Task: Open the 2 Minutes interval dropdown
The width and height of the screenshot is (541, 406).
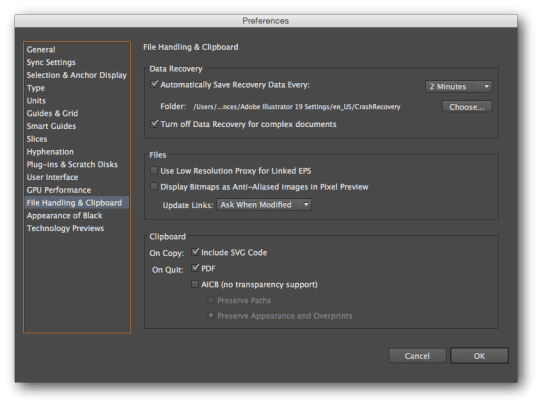Action: [459, 87]
